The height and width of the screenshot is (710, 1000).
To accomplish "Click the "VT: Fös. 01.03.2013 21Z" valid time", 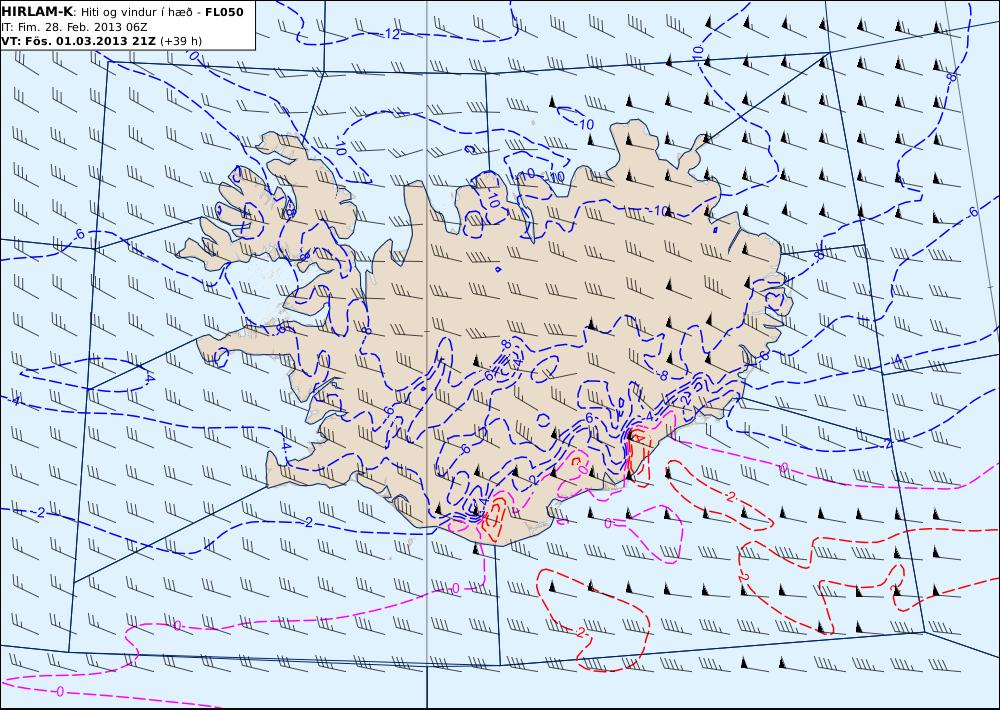I will coord(78,41).
